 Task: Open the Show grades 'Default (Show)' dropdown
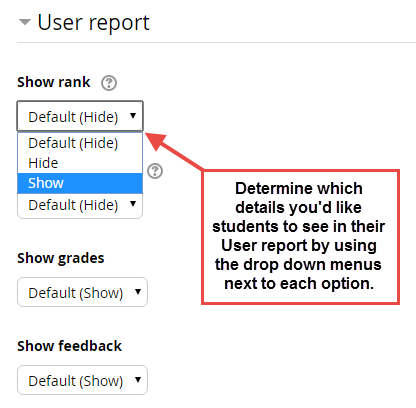(x=82, y=292)
